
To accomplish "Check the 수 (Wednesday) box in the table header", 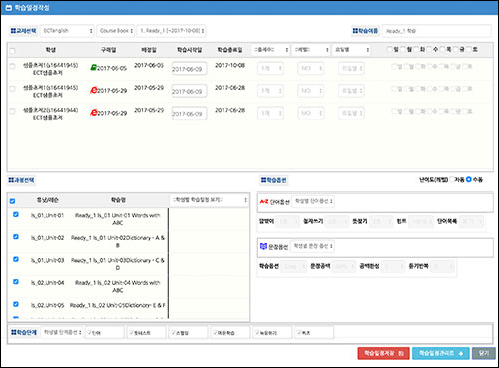I will click(429, 49).
